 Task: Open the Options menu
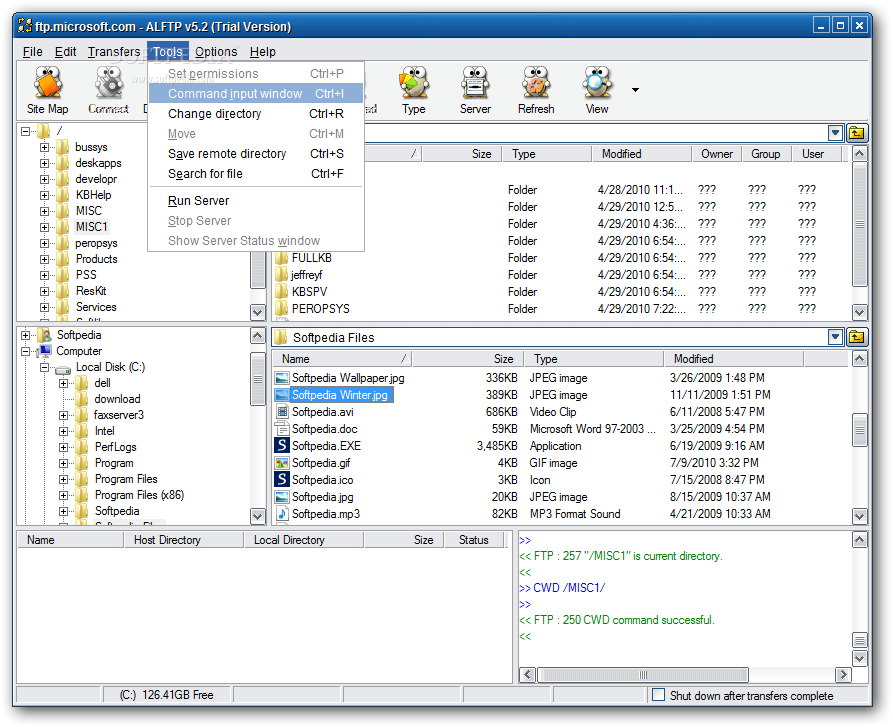pos(216,52)
